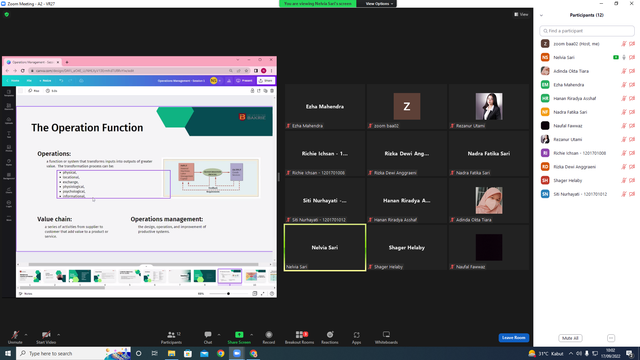Click the green encryption shield icon
This screenshot has width=640, height=360.
(7, 14)
